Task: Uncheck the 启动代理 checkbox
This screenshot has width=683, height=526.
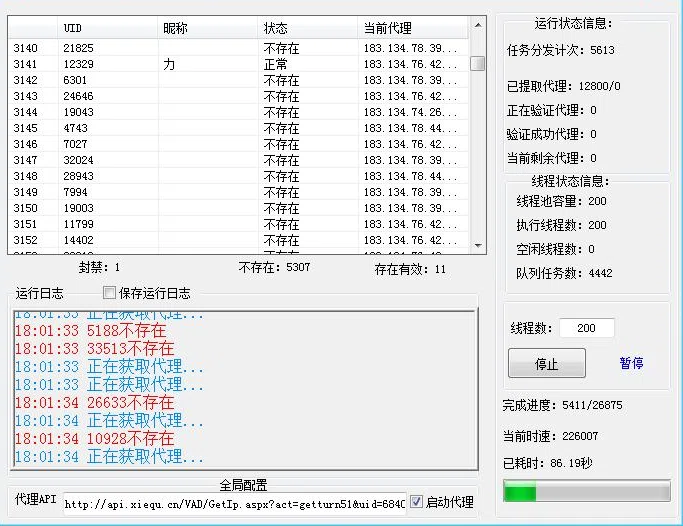Action: click(x=416, y=502)
